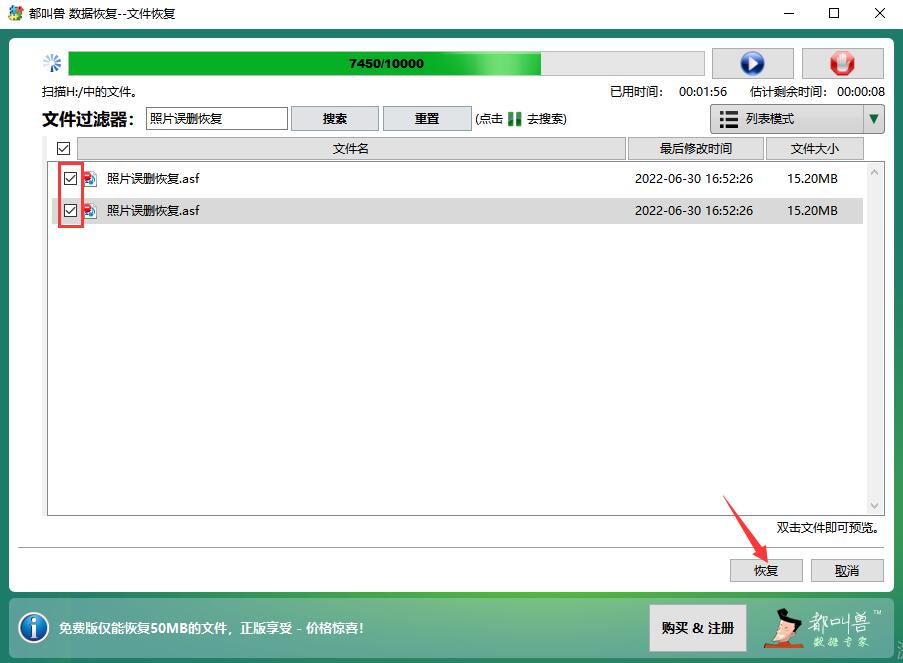Click the elapsed time value 00:01:56
This screenshot has width=903, height=663.
point(703,92)
